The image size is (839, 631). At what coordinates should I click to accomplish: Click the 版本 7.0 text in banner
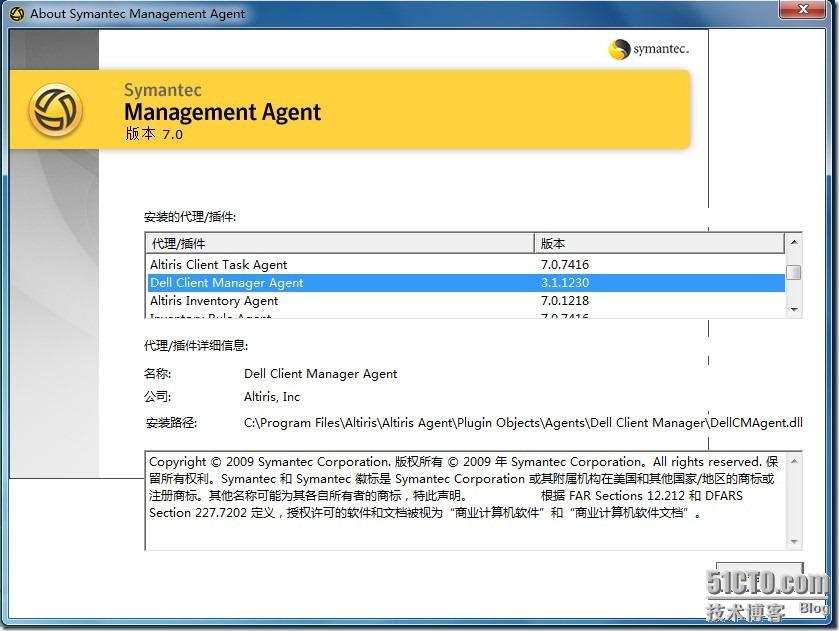pyautogui.click(x=154, y=133)
